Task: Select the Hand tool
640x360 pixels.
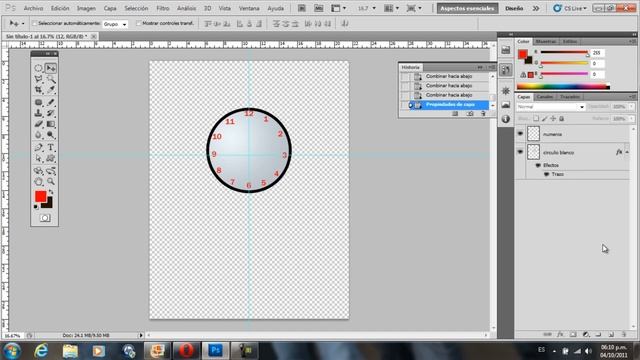Action: [38, 181]
